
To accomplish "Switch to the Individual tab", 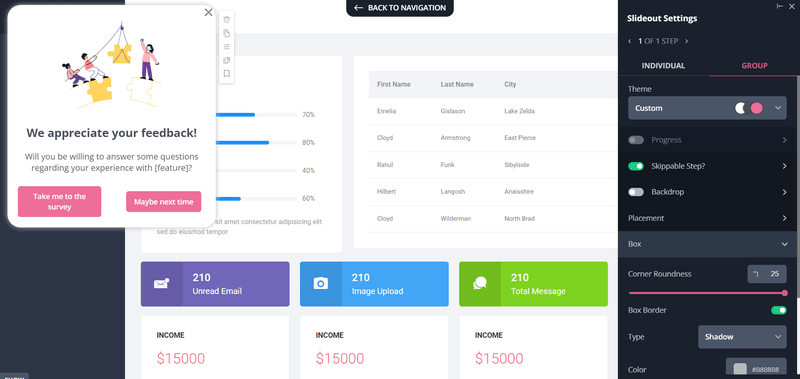I will pyautogui.click(x=663, y=66).
